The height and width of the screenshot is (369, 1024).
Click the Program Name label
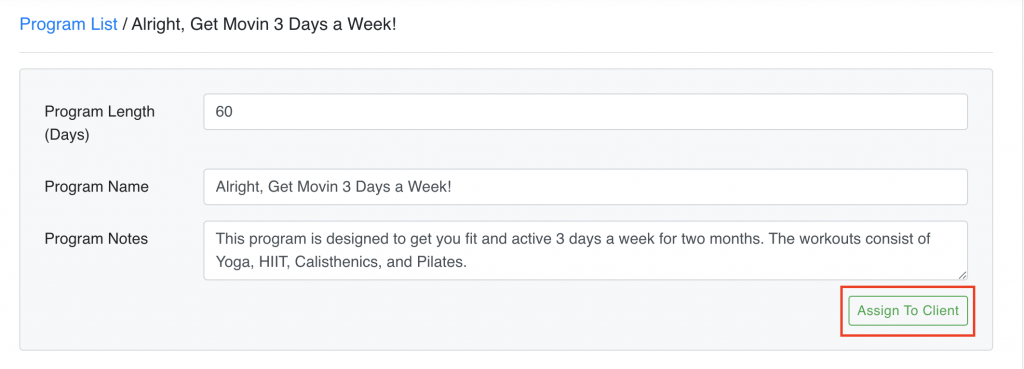pyautogui.click(x=97, y=187)
